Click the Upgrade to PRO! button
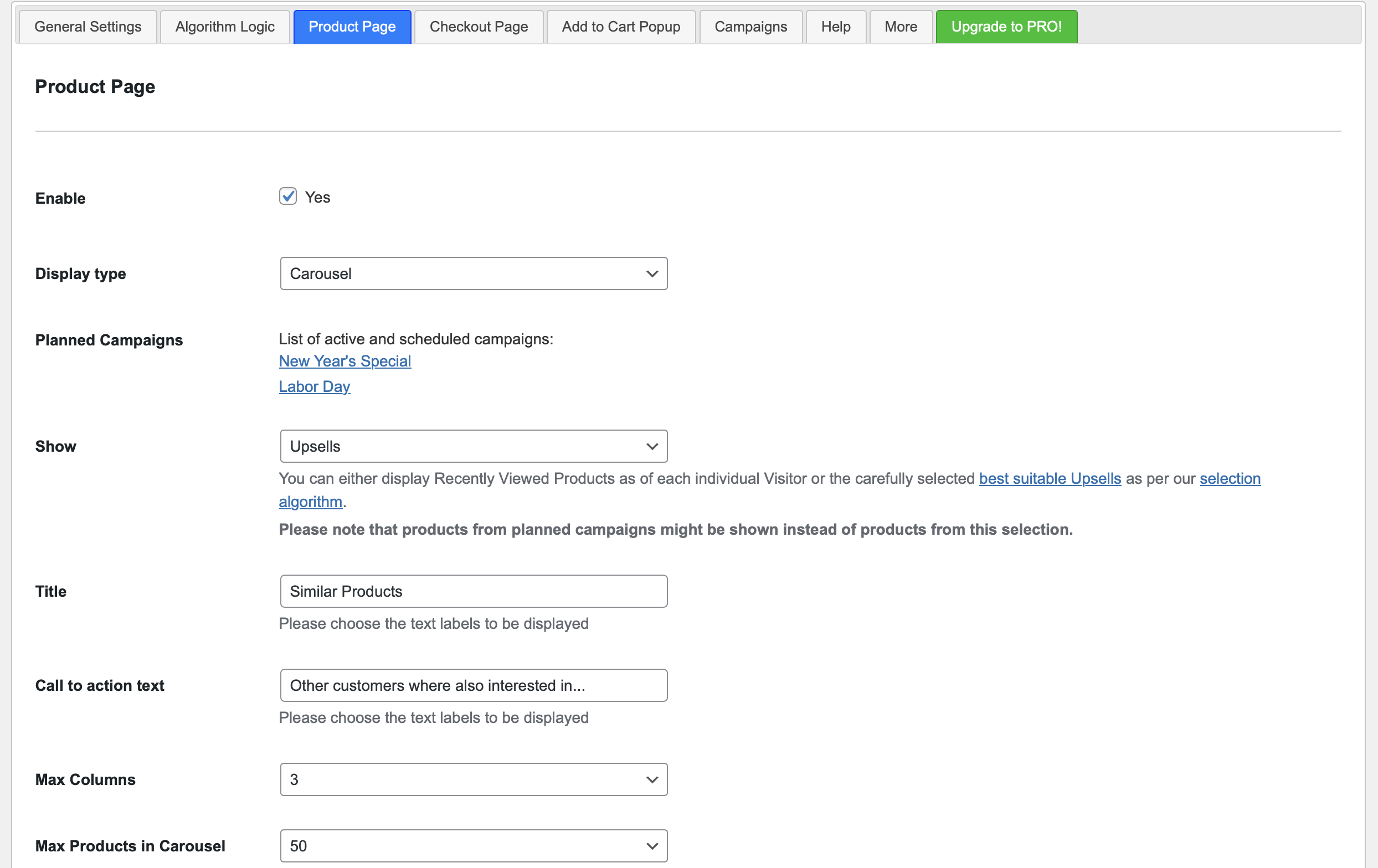The image size is (1378, 868). click(x=1006, y=27)
